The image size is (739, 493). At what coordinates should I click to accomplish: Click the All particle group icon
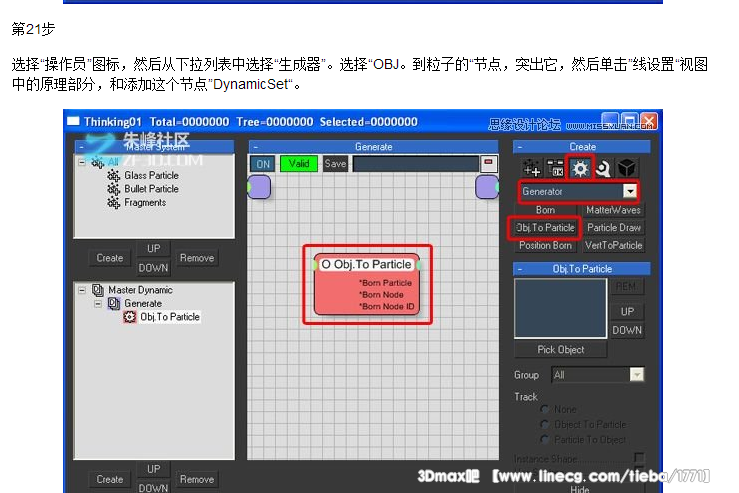(x=98, y=163)
